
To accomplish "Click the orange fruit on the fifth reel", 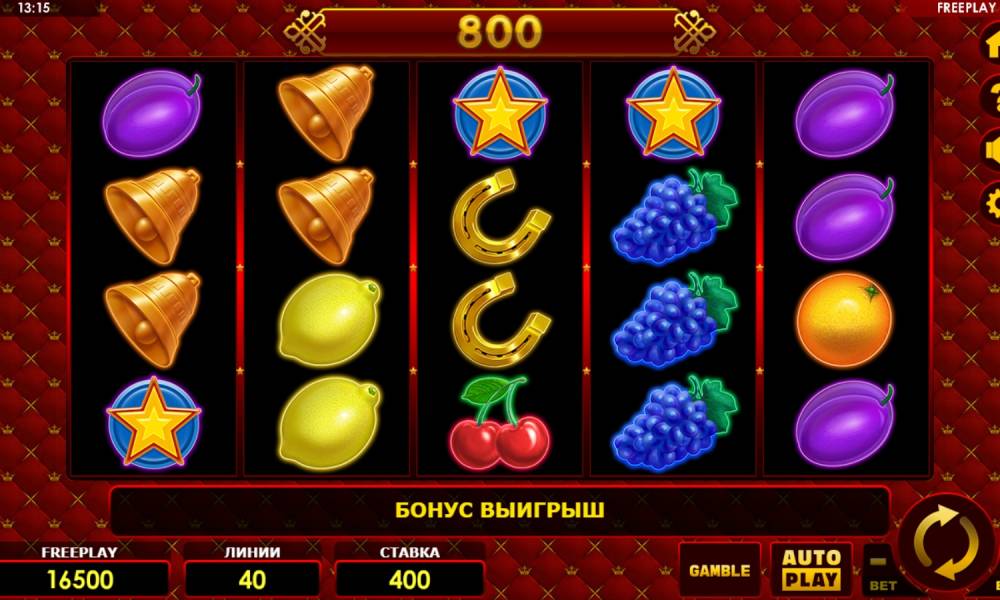I will 844,320.
